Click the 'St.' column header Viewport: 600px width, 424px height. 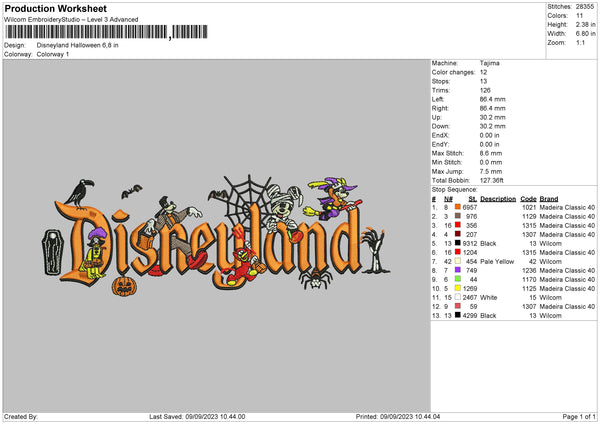[473, 199]
